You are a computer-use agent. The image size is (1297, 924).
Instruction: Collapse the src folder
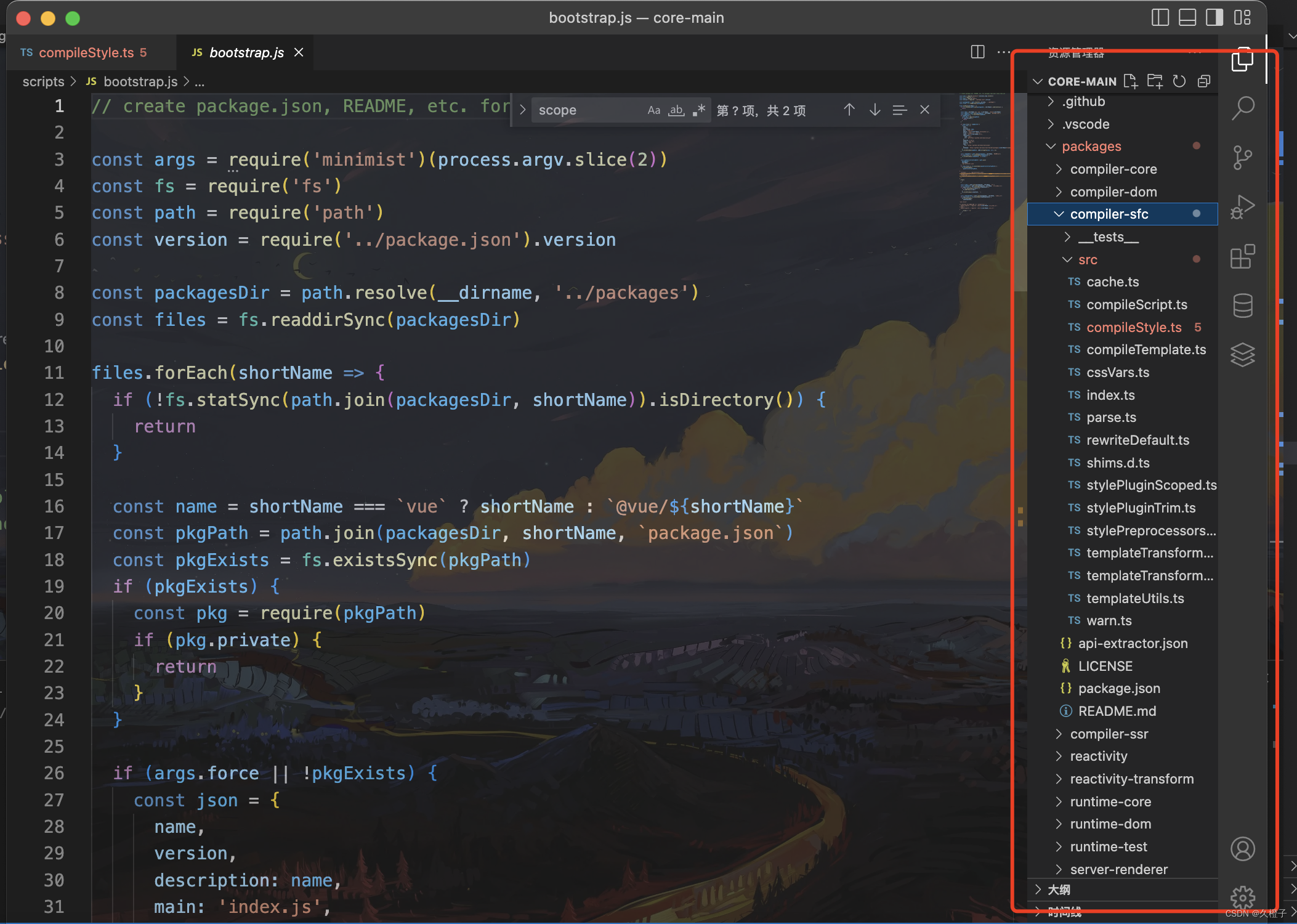coord(1087,260)
